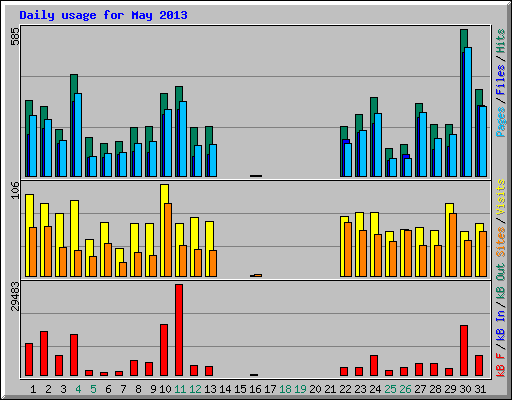512x400 pixels.
Task: Select green weekend day label 4
Action: [78, 389]
